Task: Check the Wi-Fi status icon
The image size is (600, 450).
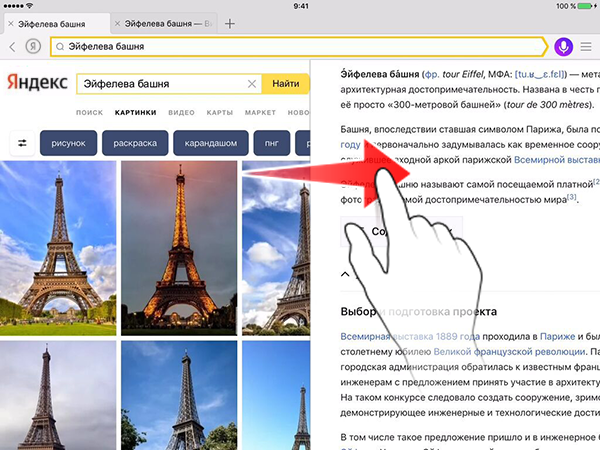Action: pyautogui.click(x=29, y=6)
